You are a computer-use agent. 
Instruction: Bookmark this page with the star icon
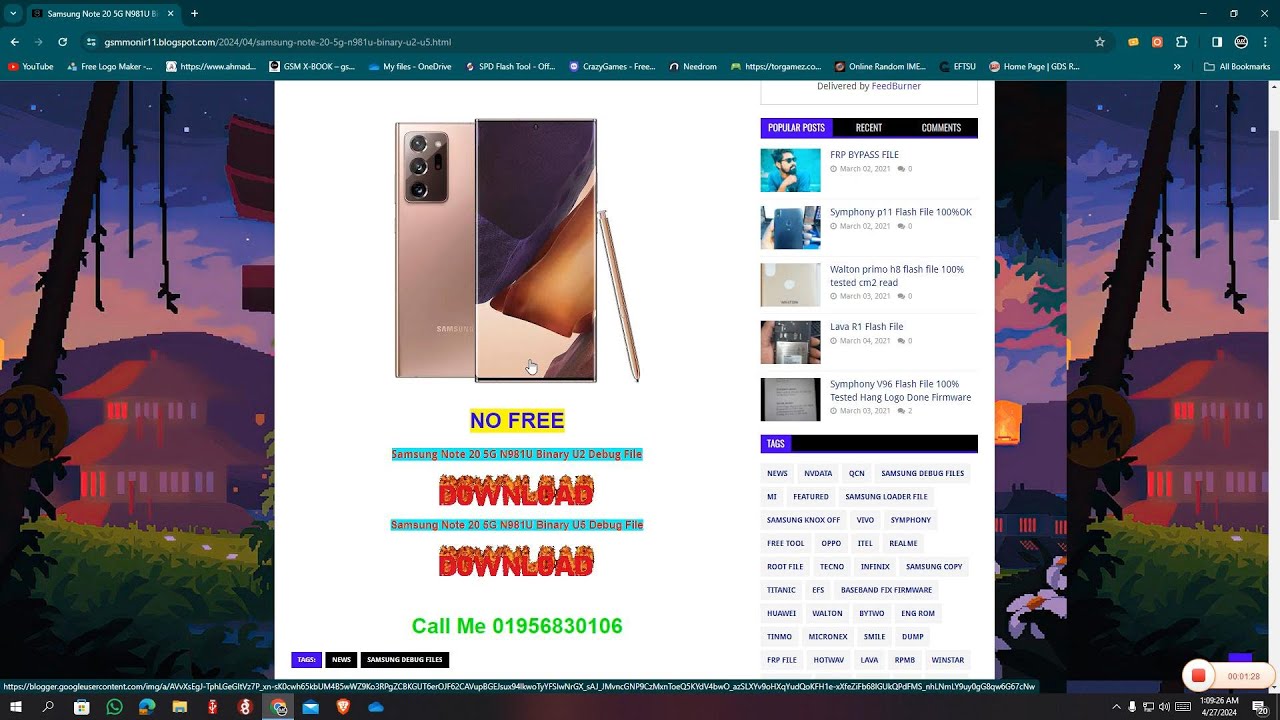[x=1100, y=42]
